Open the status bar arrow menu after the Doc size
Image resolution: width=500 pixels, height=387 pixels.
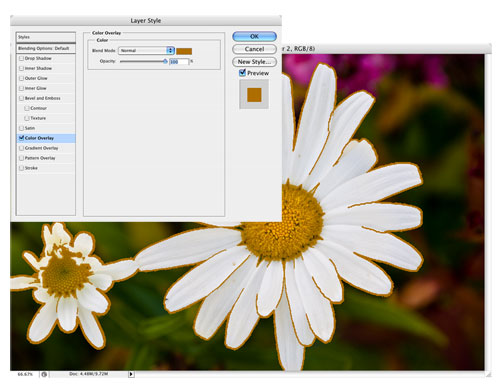pos(131,374)
